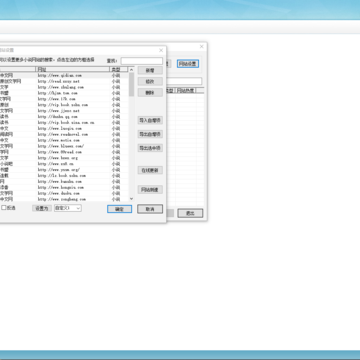Click the list scrollbar down arrow
360x360 pixels.
pyautogui.click(x=131, y=199)
